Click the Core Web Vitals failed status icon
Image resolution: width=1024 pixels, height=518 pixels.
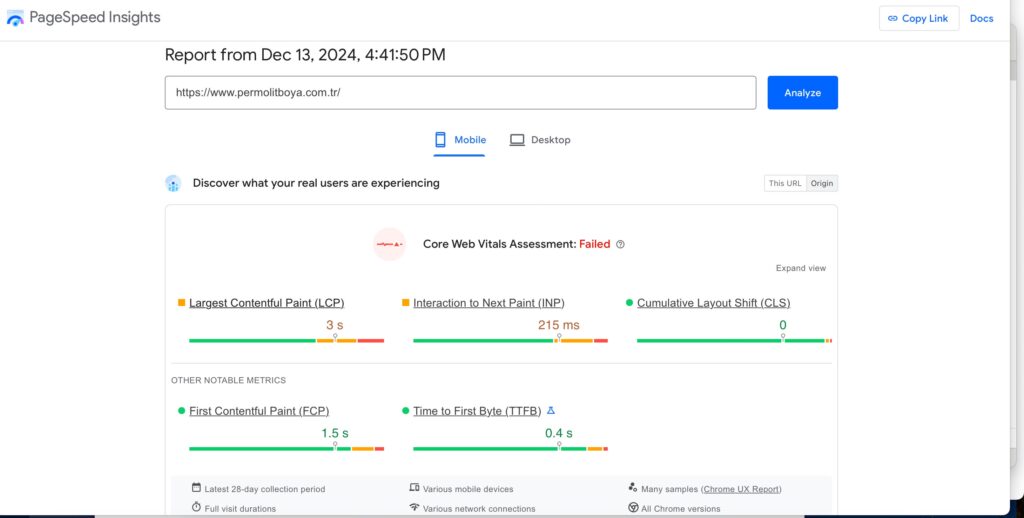389,244
